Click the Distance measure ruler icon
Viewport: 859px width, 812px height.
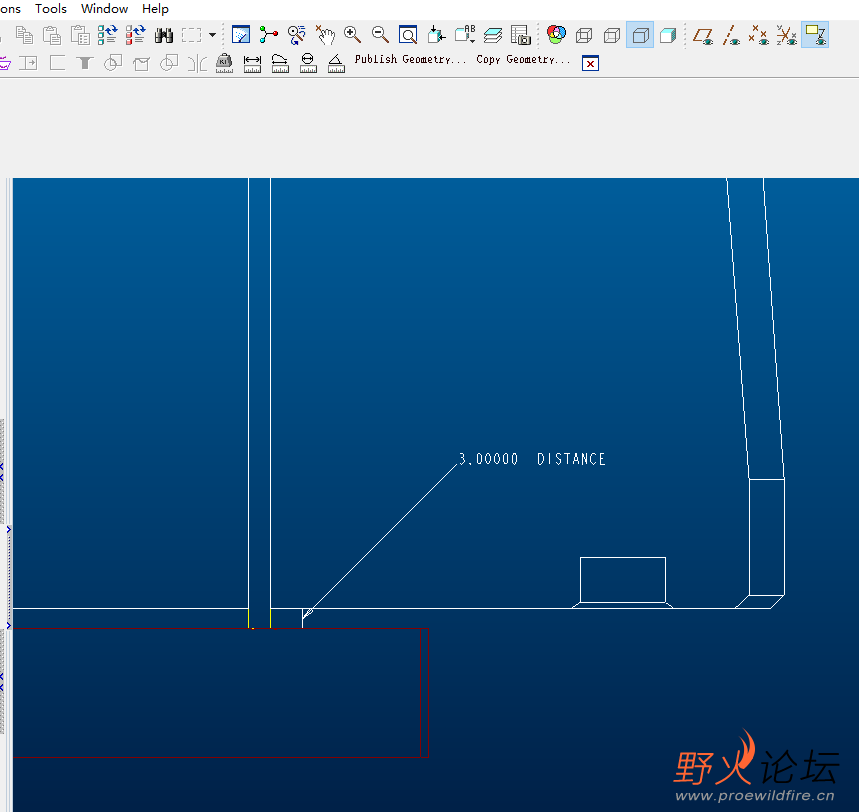point(252,64)
